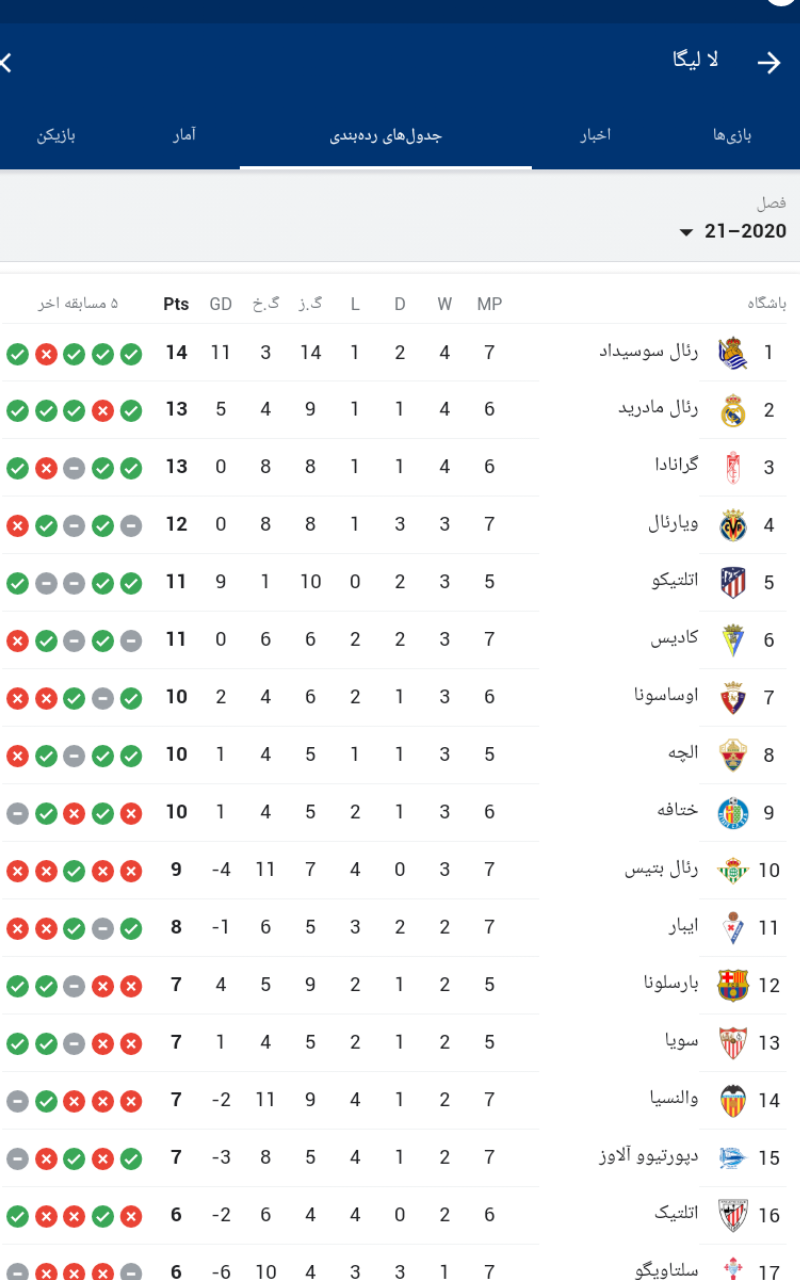Open the گرانادا team row

coord(400,468)
